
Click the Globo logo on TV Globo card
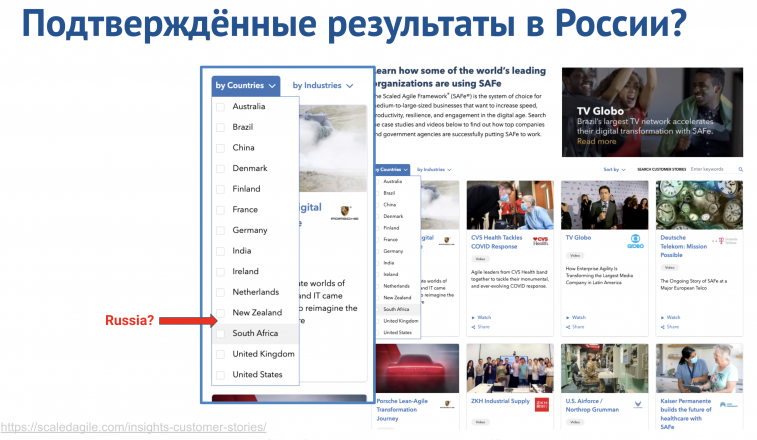(x=635, y=241)
